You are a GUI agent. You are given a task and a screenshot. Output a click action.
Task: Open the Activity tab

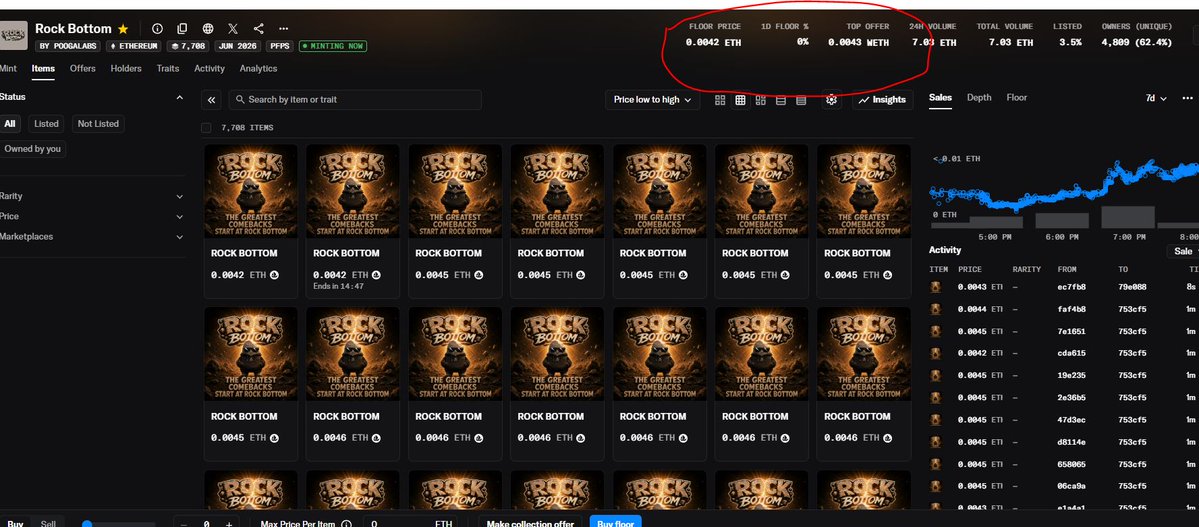pyautogui.click(x=210, y=69)
